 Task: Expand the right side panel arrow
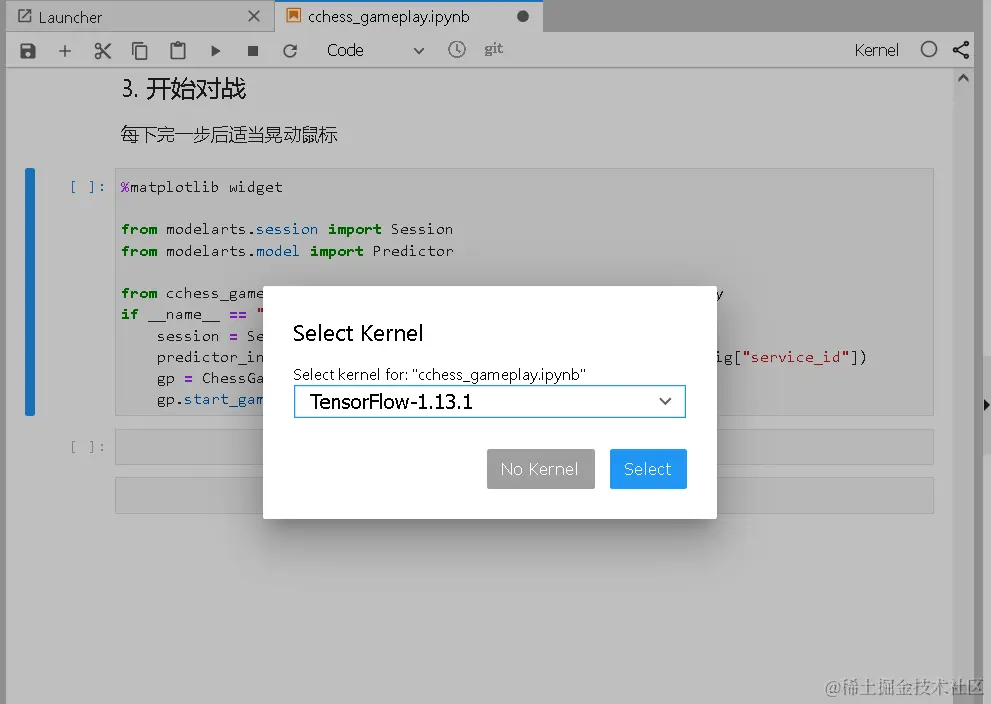[986, 405]
